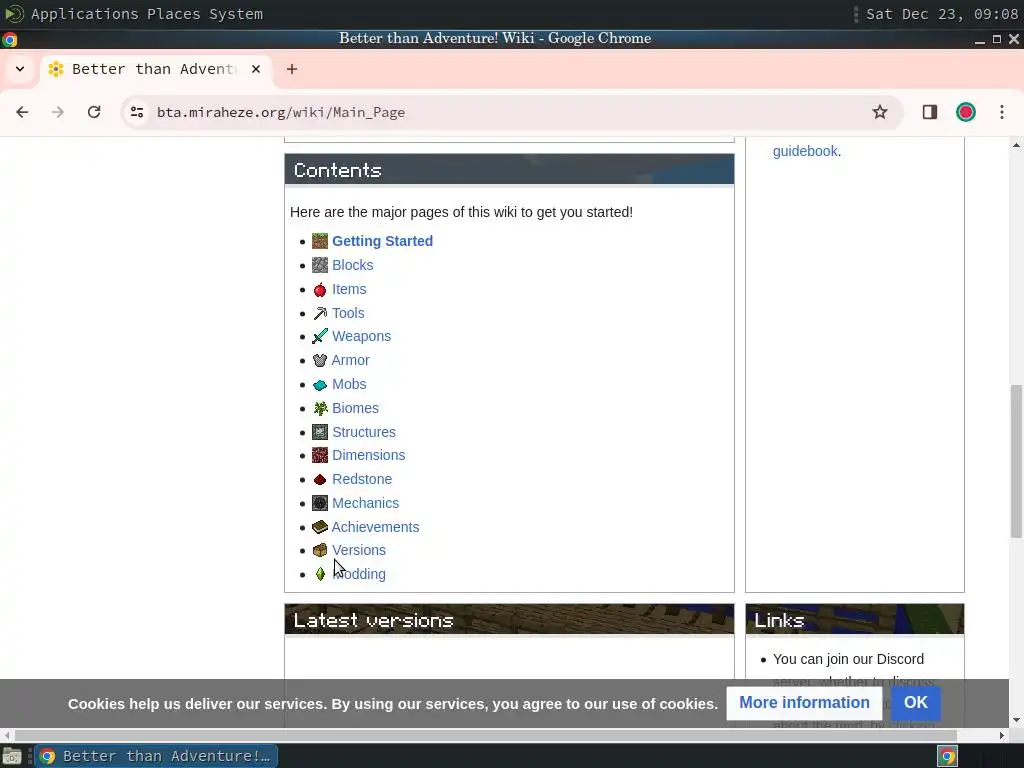Open the Tools page link

(348, 313)
